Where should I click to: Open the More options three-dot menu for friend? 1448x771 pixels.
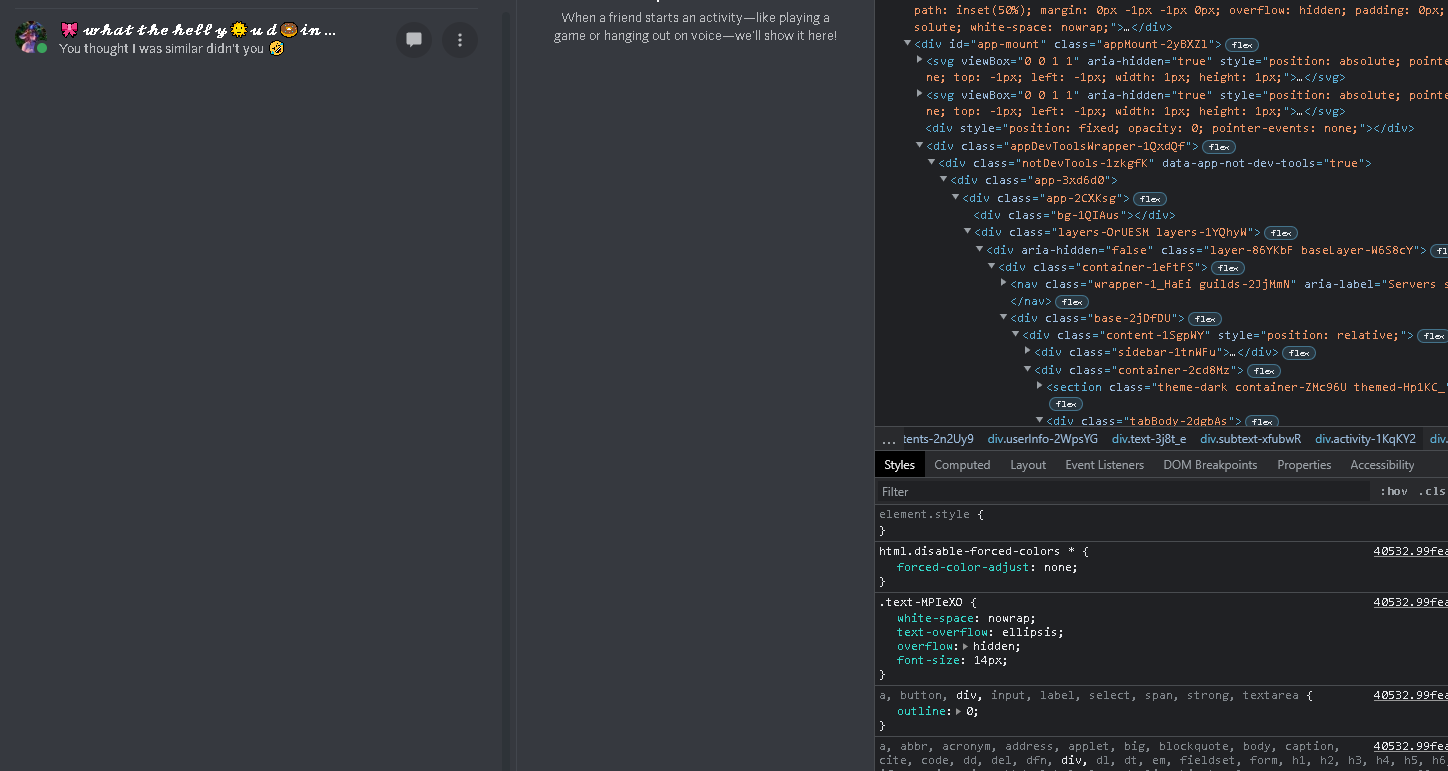point(460,40)
